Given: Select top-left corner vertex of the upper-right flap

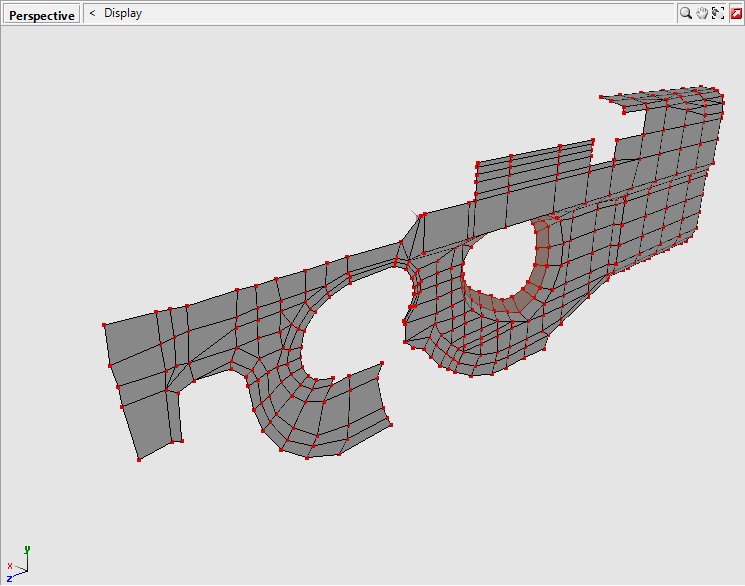Looking at the screenshot, I should tap(601, 97).
